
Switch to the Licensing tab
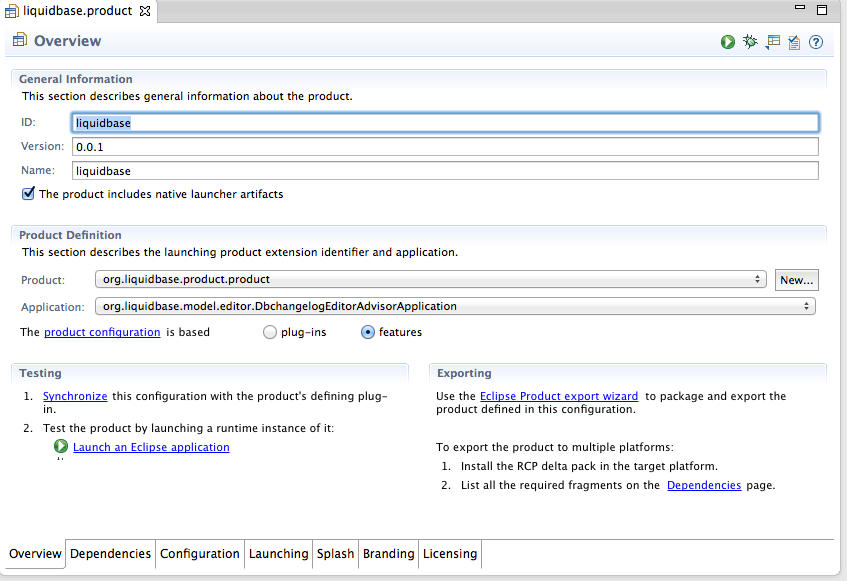pos(450,554)
